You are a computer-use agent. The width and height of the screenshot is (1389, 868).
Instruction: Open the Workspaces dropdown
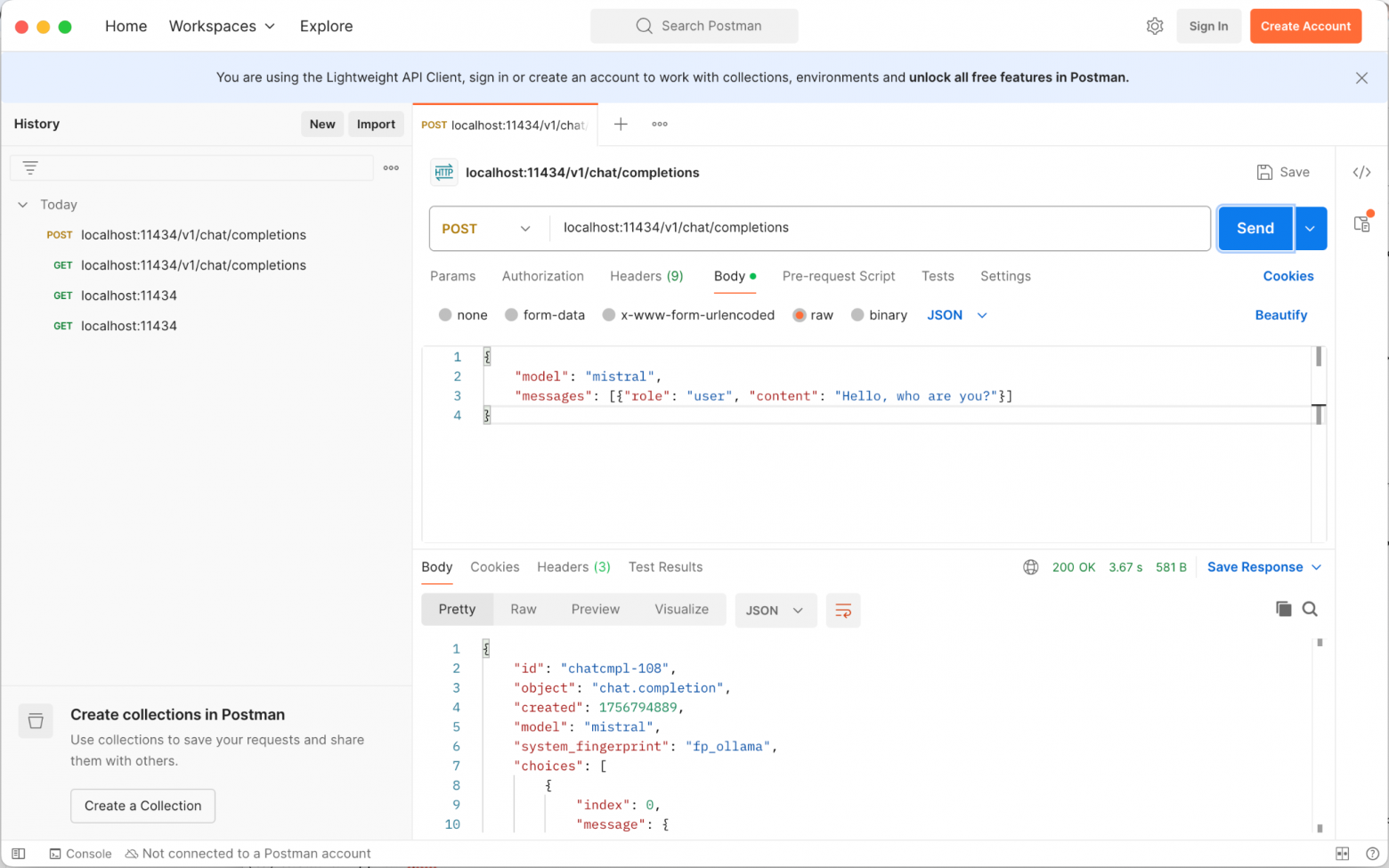(222, 27)
